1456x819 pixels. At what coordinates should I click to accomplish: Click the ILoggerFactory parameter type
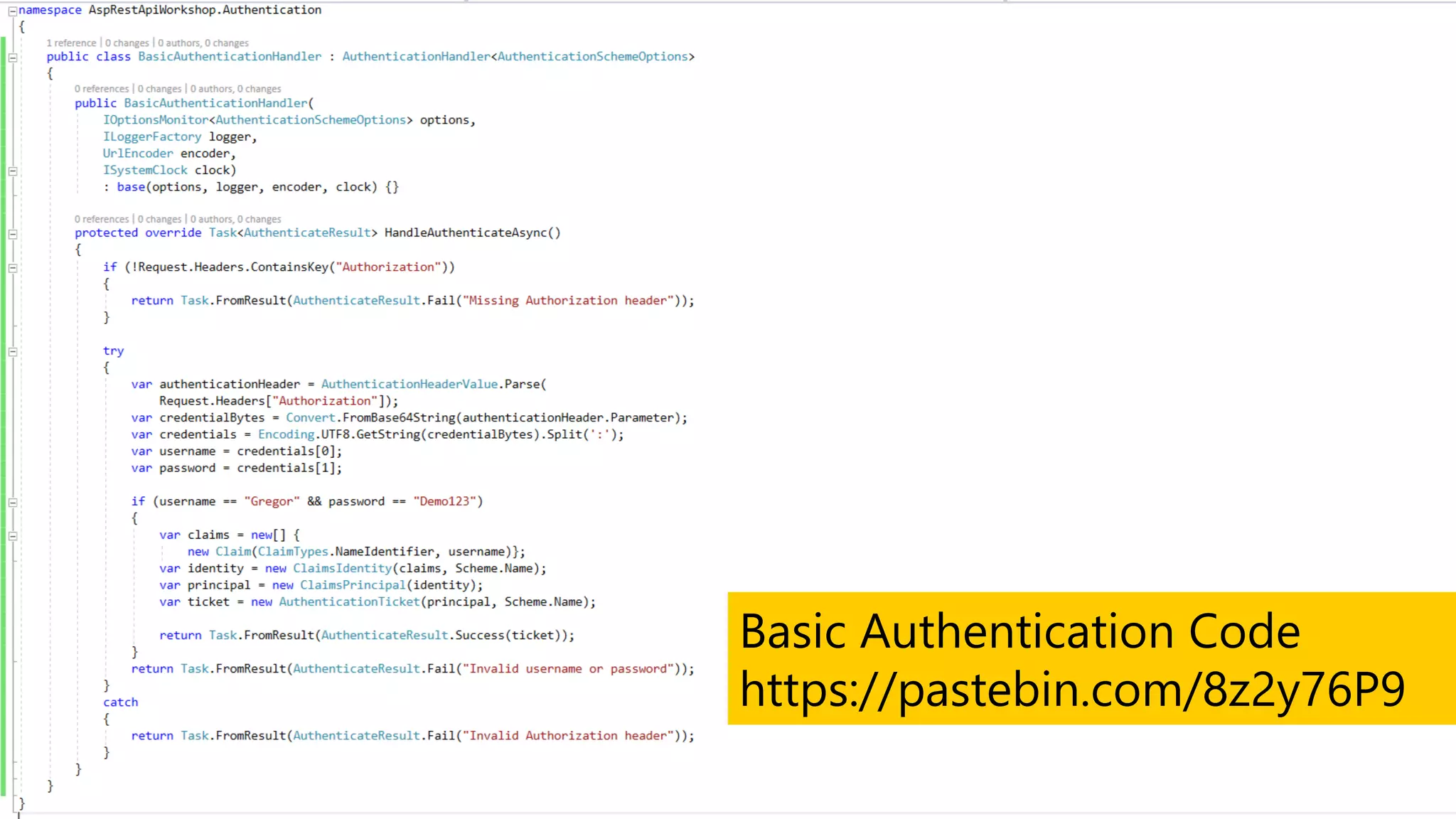[x=152, y=137]
